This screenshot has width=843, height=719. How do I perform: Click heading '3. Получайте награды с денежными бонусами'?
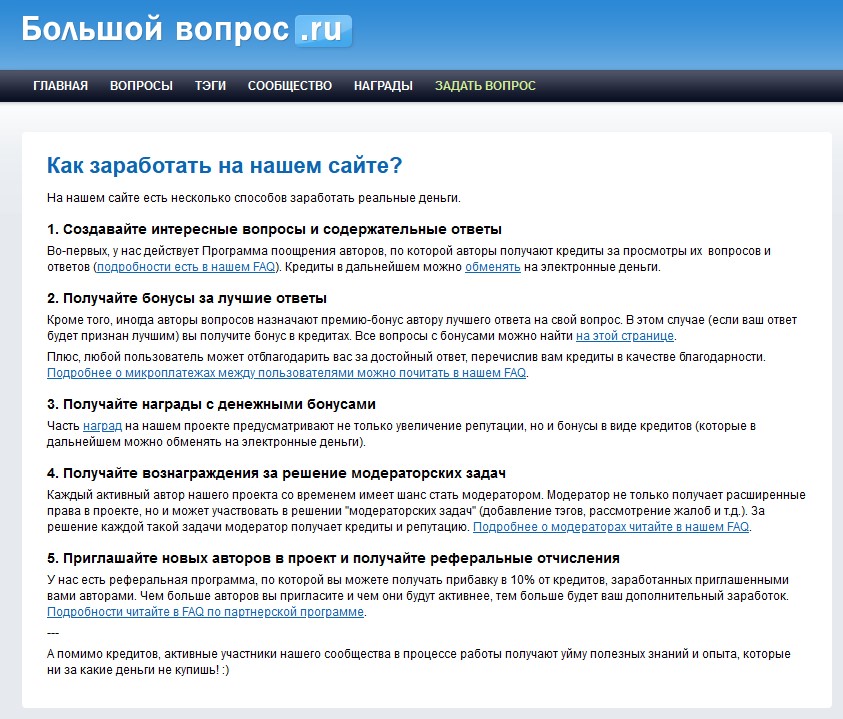pos(211,404)
